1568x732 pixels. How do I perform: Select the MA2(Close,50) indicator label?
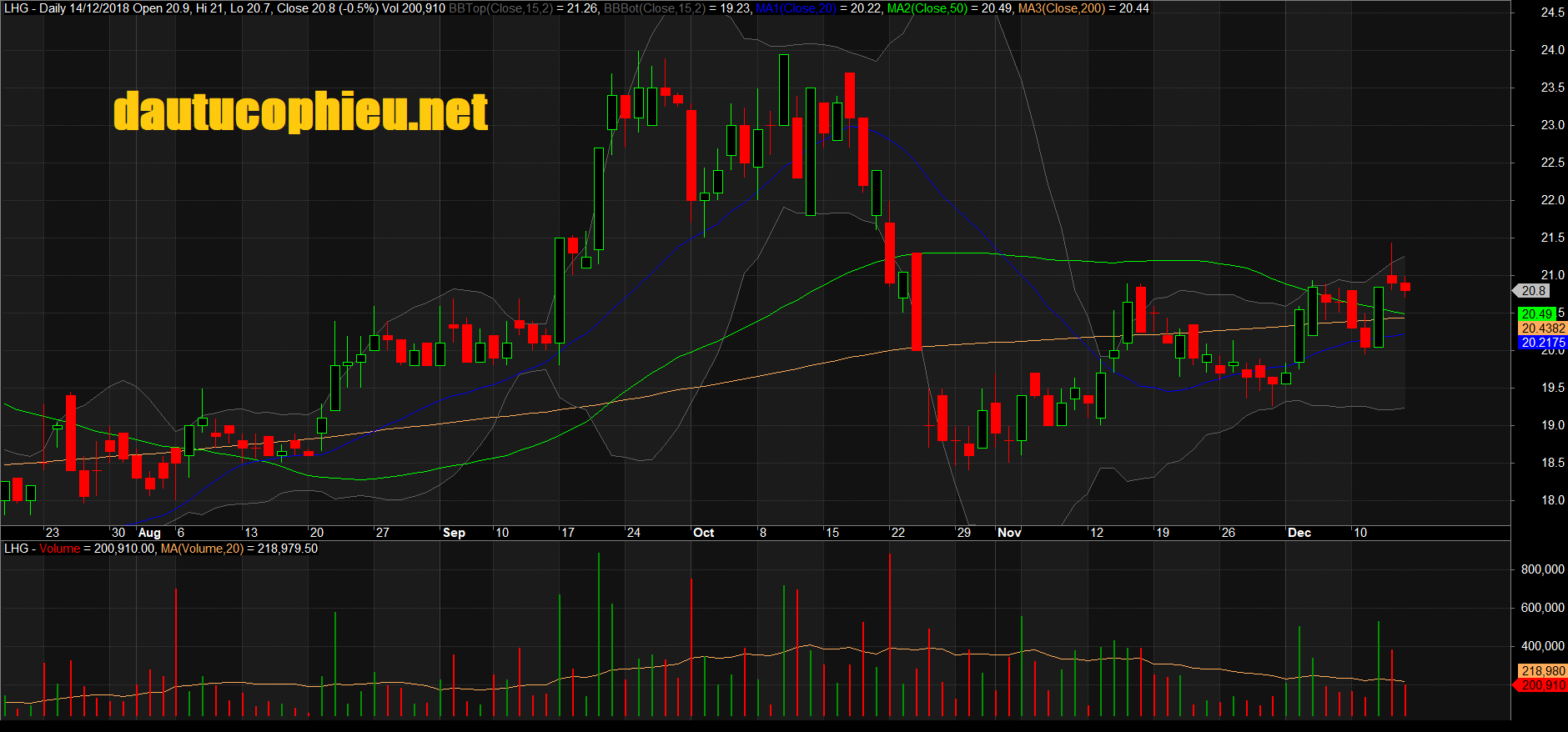(x=927, y=8)
